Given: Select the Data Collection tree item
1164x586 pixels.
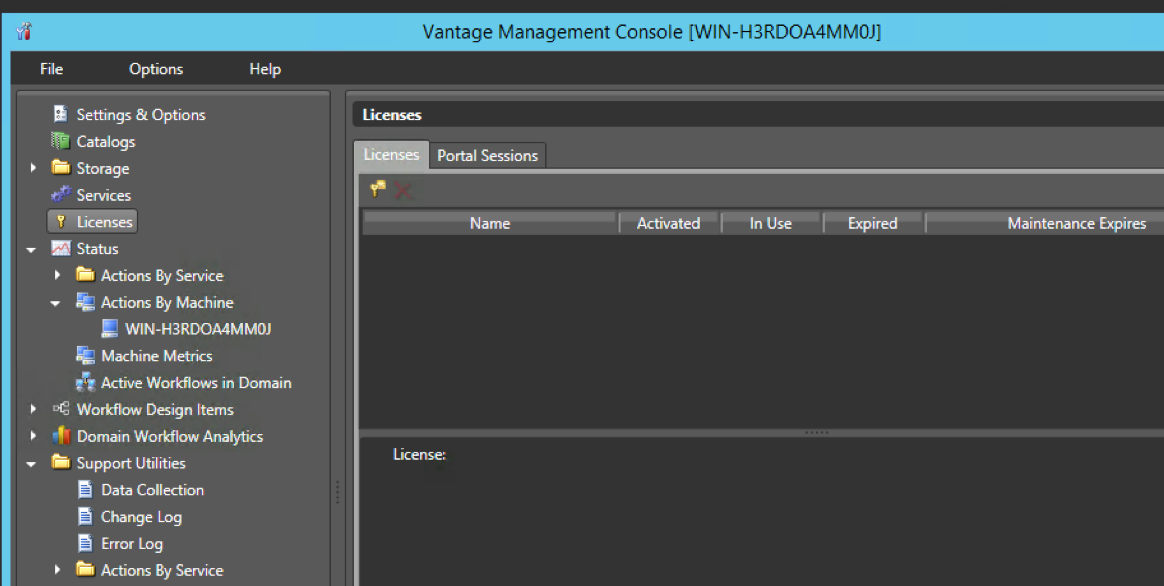Looking at the screenshot, I should click(152, 489).
